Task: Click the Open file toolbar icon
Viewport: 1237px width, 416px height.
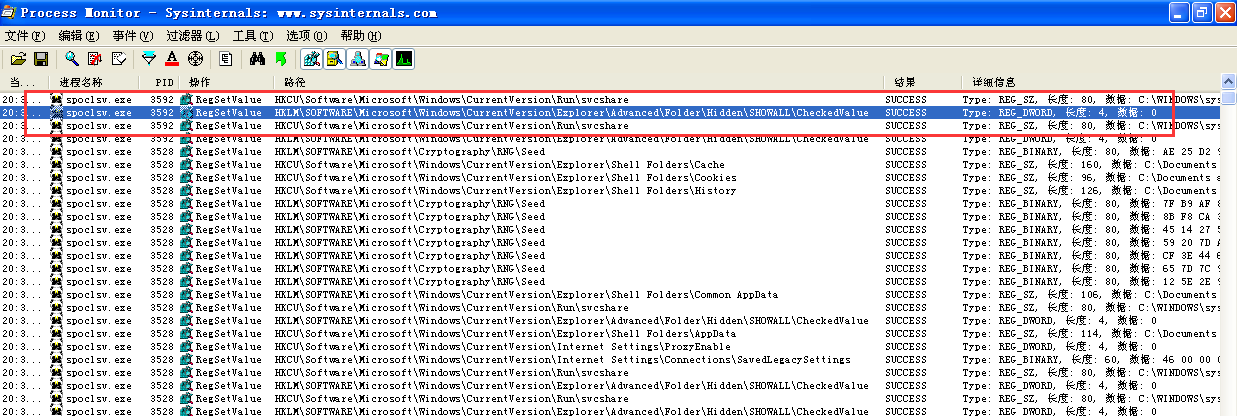Action: click(x=18, y=59)
